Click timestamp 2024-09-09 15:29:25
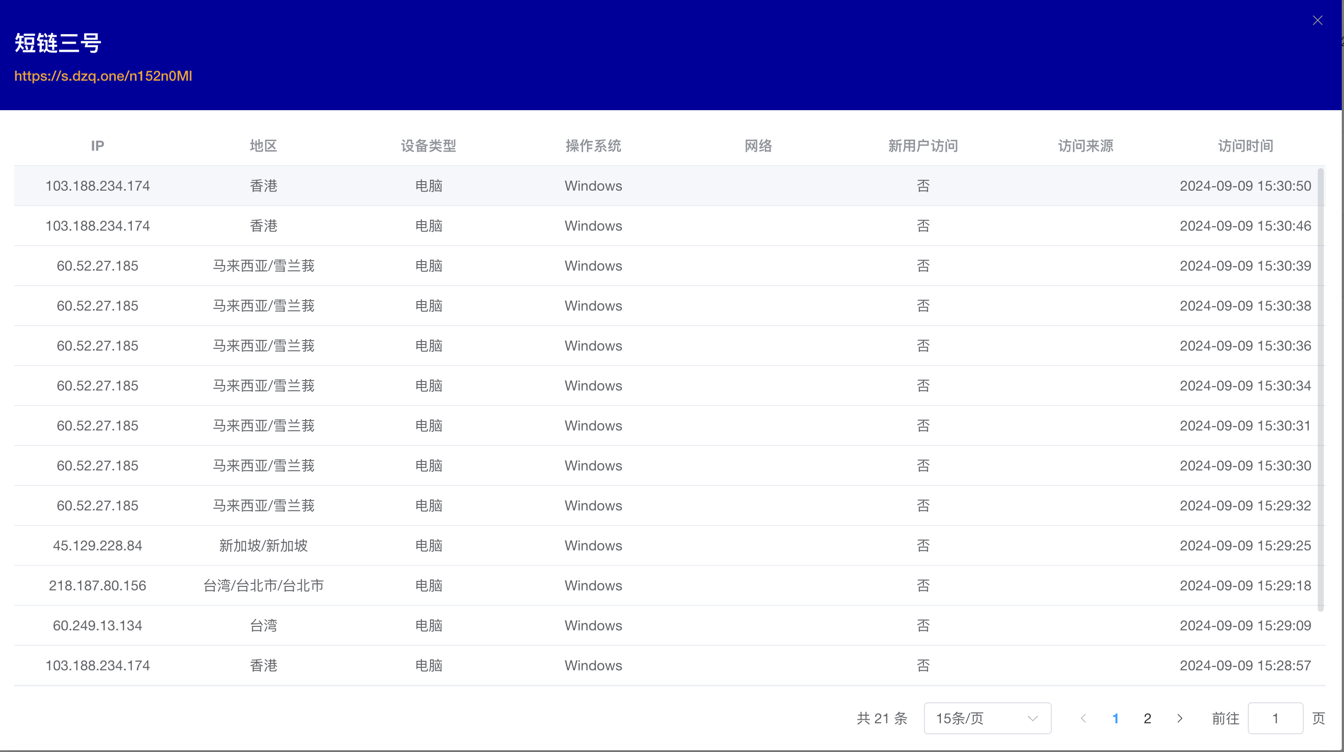Image resolution: width=1344 pixels, height=752 pixels. pyautogui.click(x=1245, y=546)
